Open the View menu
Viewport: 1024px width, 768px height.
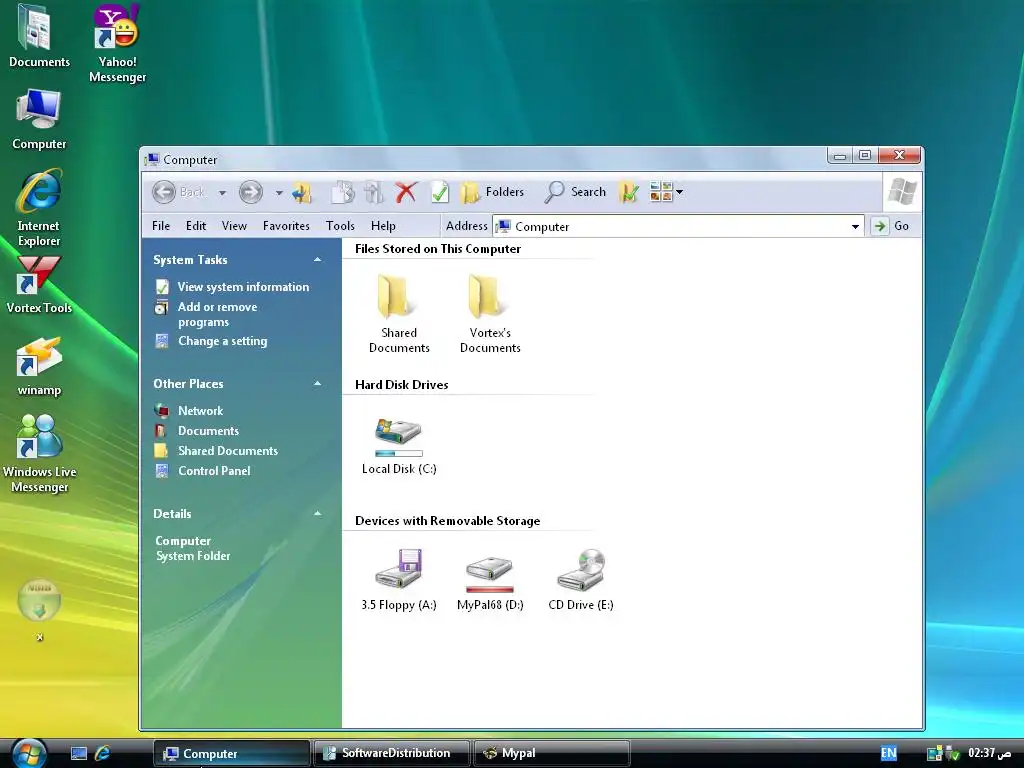(x=234, y=226)
